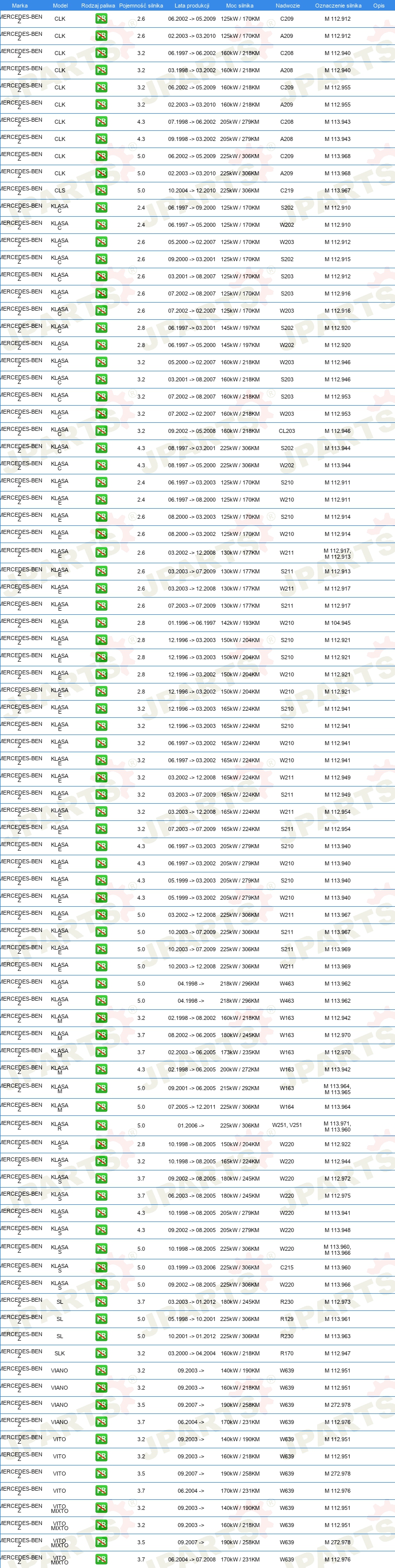Screen dimensions: 395x1568
Task: Select the M 112.973 engine code
Action: (337, 1301)
